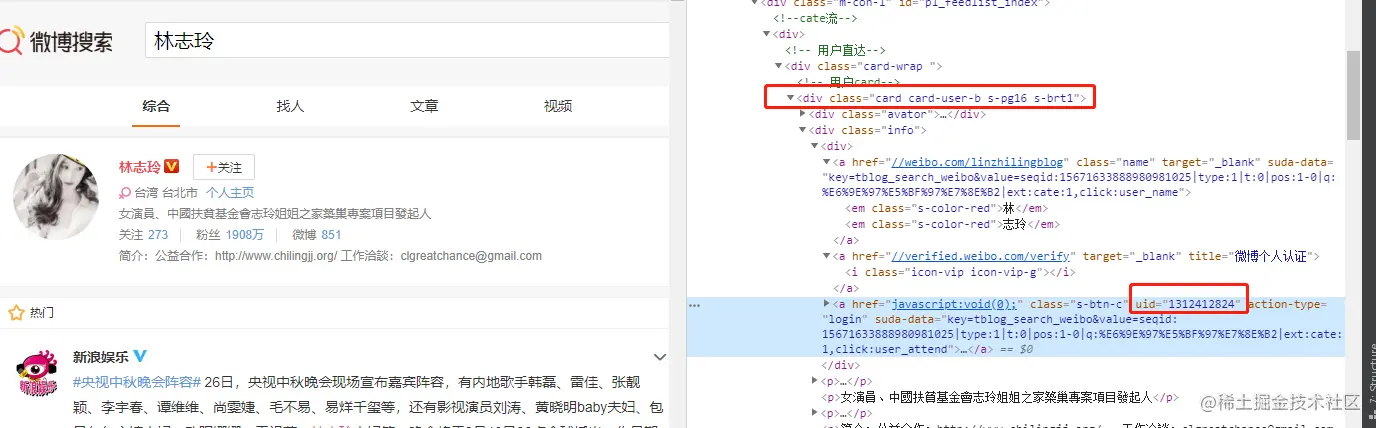Select the uid="1312412824" attribute text

coord(1189,303)
